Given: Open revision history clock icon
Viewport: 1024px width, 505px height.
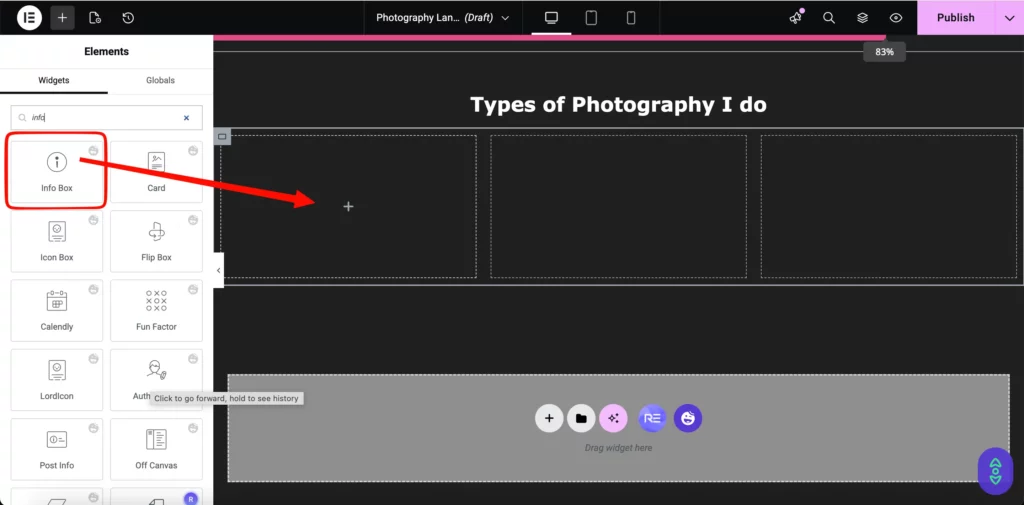Looking at the screenshot, I should [128, 18].
